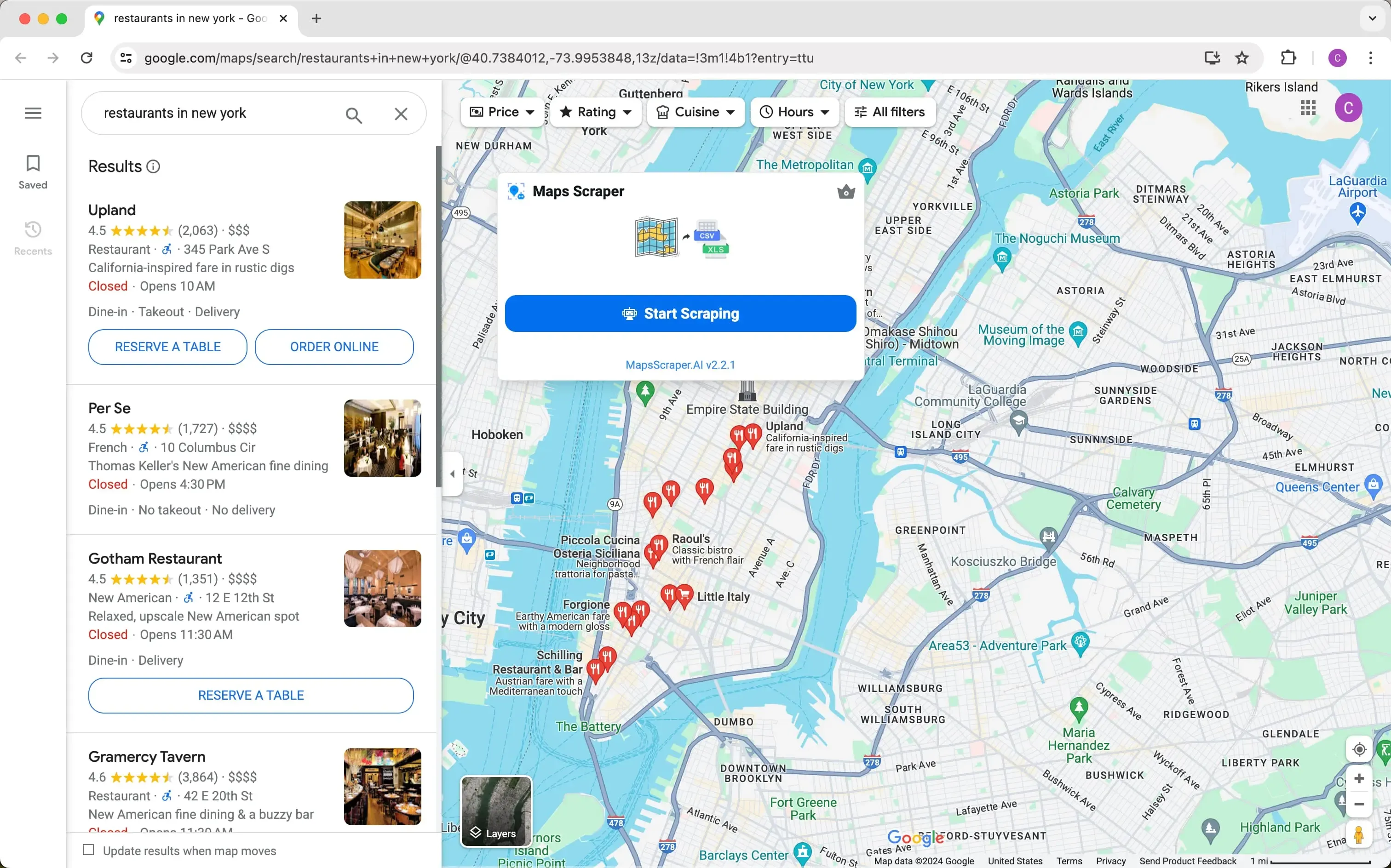This screenshot has width=1391, height=868.
Task: Open the MapsScraper.AI v2.2.1 link
Action: click(x=680, y=365)
